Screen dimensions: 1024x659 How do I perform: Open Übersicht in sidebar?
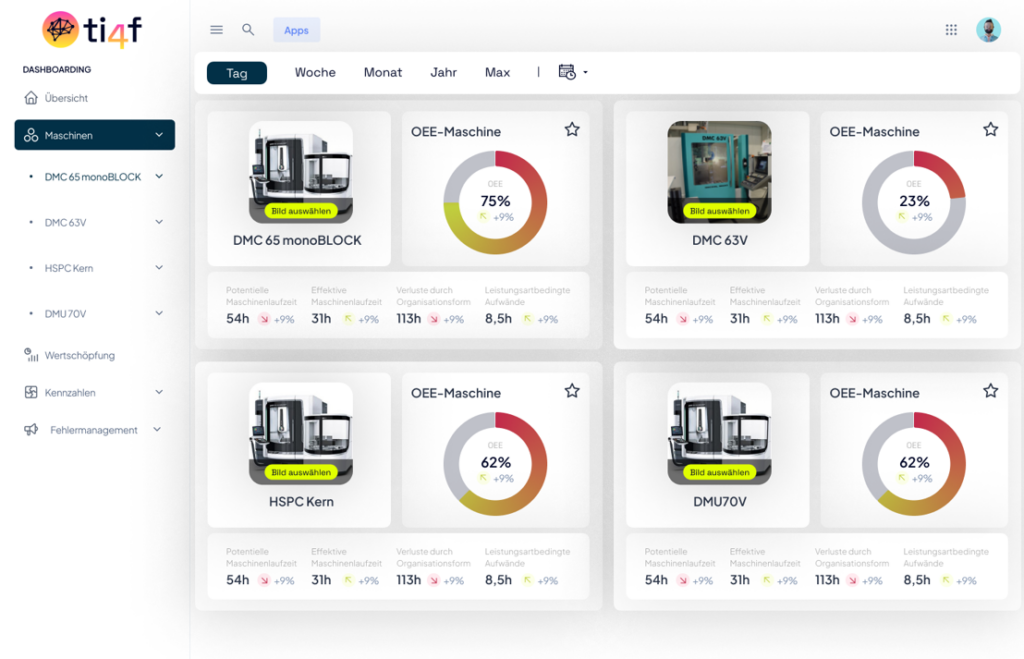click(x=66, y=98)
